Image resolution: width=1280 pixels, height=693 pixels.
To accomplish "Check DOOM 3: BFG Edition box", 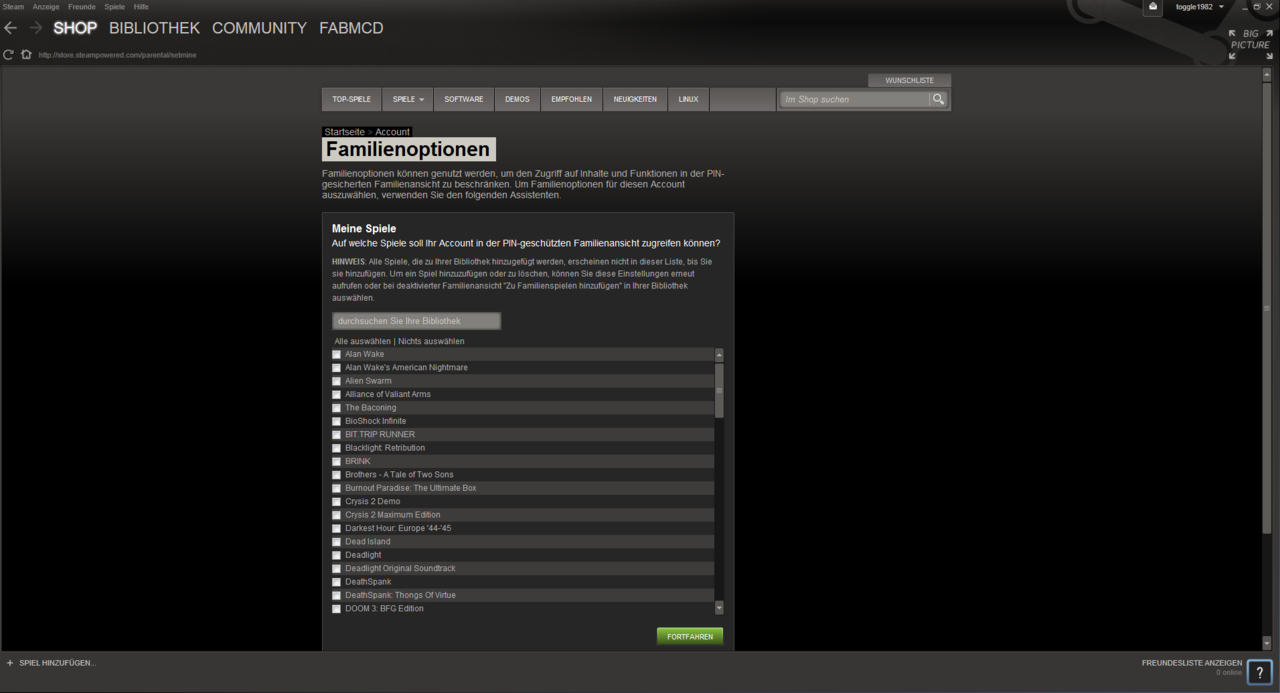I will [337, 609].
